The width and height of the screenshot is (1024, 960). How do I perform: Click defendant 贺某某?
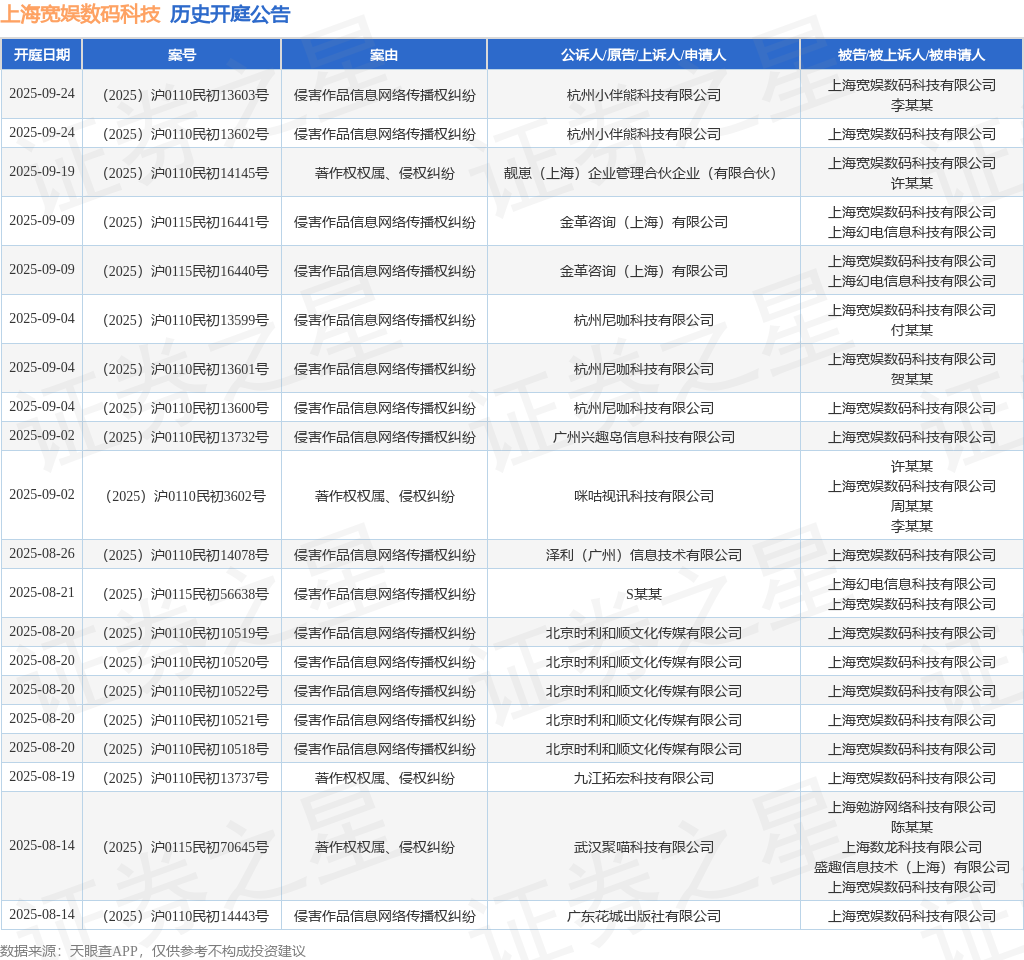tap(911, 379)
